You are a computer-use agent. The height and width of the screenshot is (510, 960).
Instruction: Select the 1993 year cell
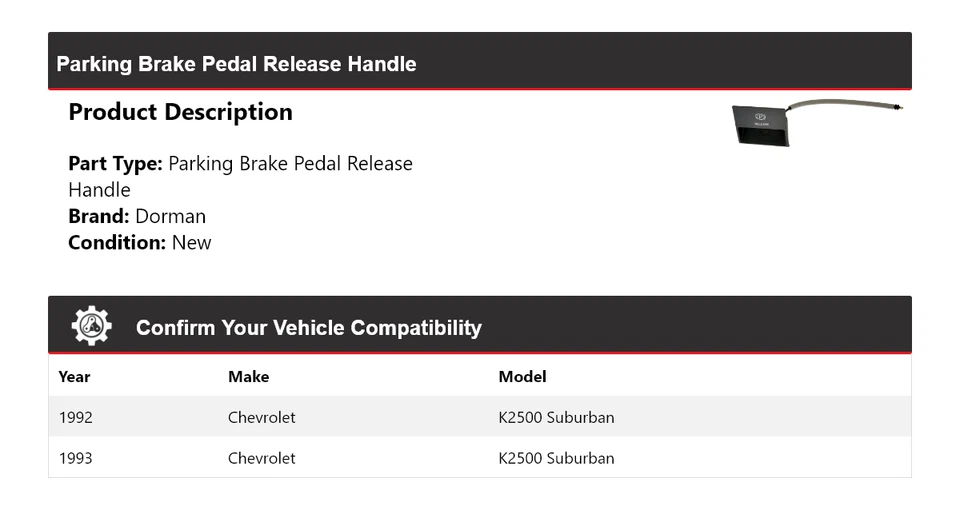tap(75, 458)
